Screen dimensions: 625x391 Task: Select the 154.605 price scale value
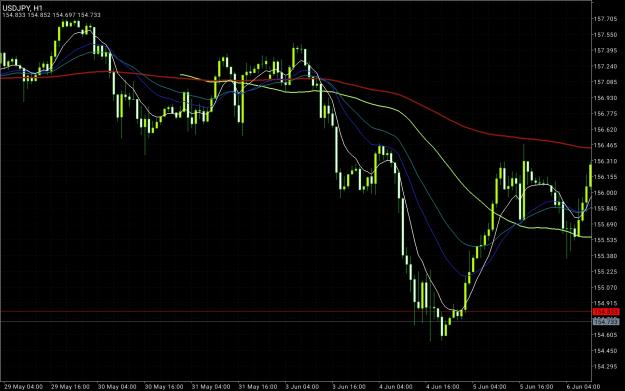point(605,335)
